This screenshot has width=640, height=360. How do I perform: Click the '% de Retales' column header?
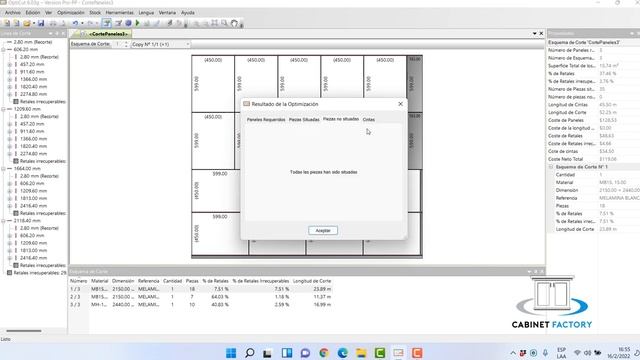pyautogui.click(x=215, y=281)
